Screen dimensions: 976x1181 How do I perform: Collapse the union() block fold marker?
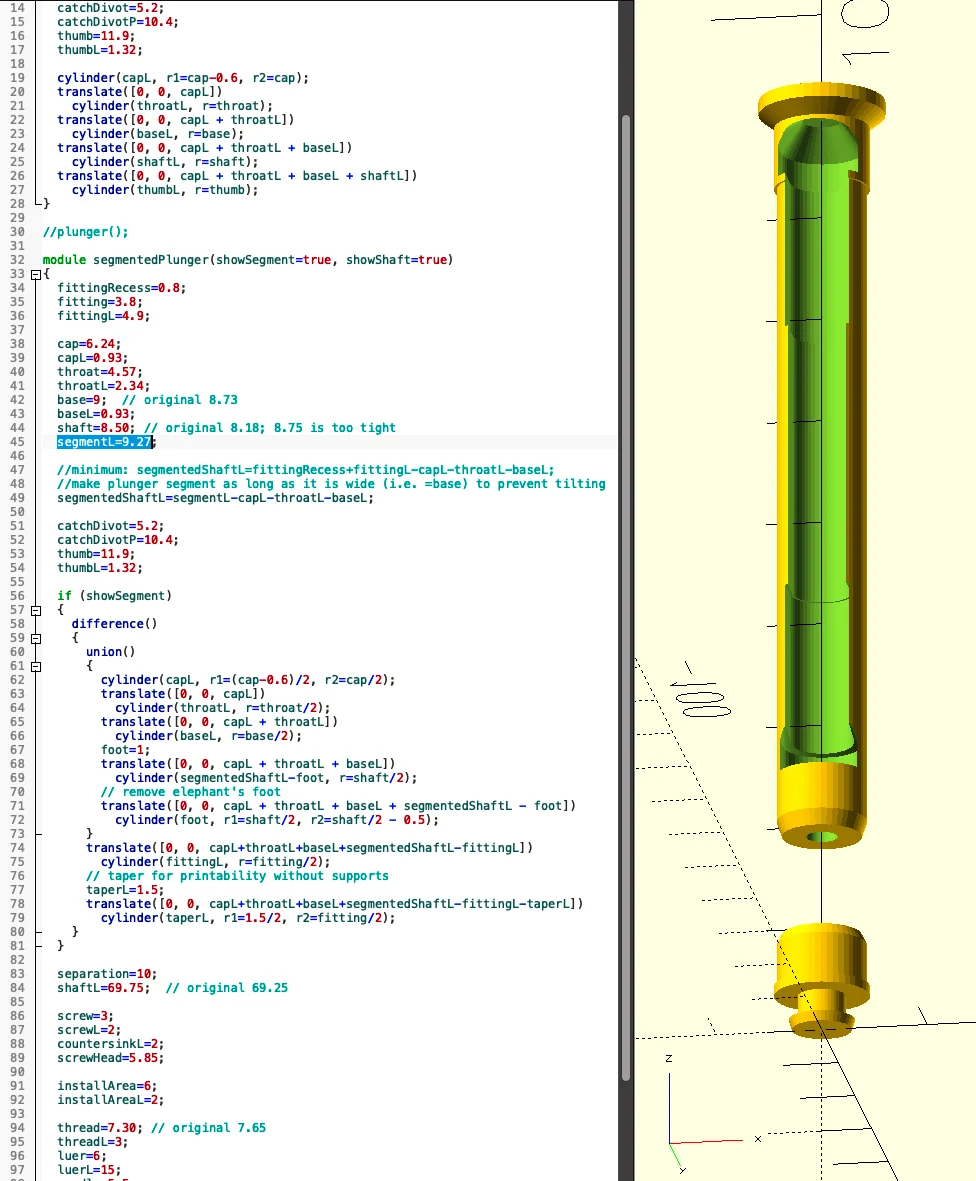(35, 666)
